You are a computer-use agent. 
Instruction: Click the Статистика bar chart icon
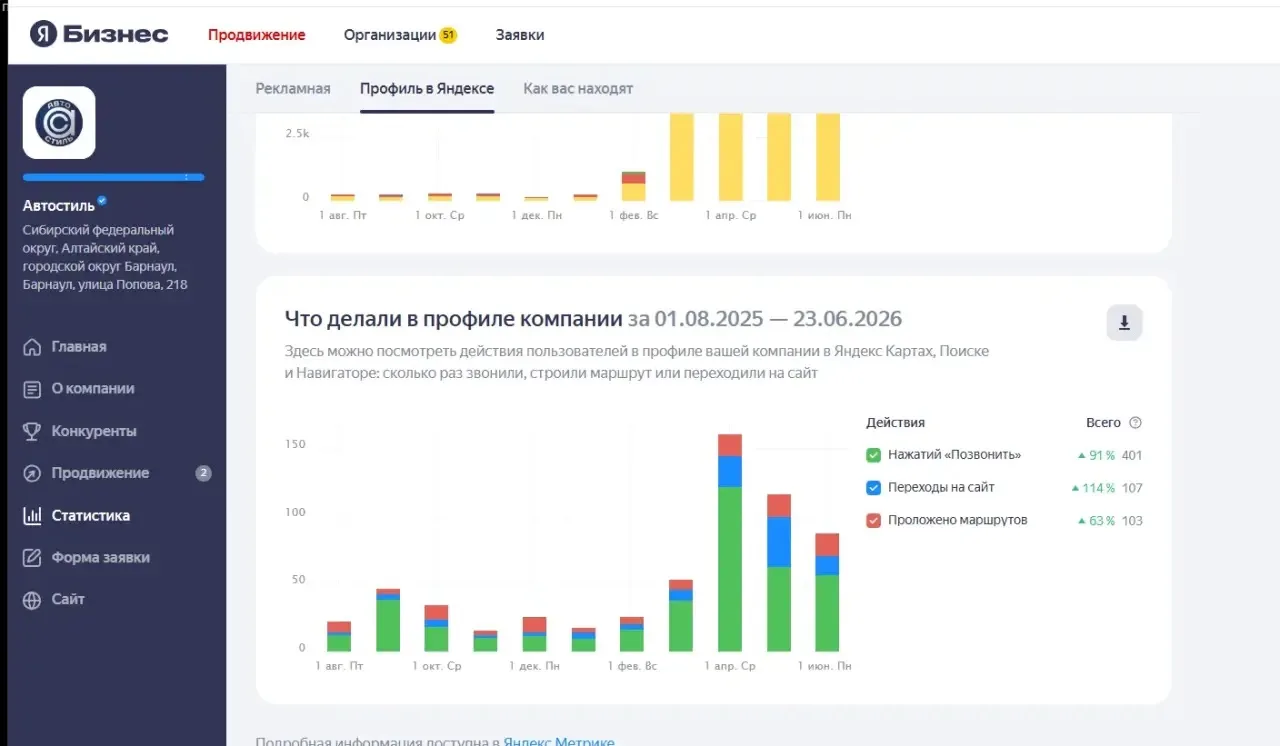click(x=32, y=516)
